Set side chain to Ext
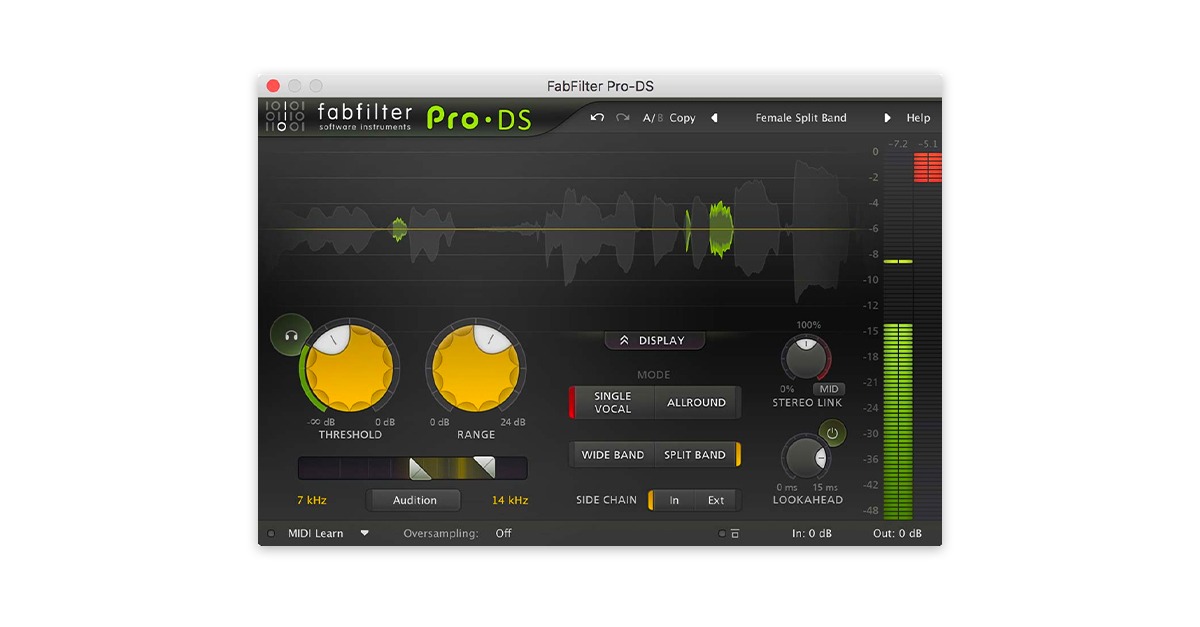This screenshot has width=1200, height=627. 717,500
